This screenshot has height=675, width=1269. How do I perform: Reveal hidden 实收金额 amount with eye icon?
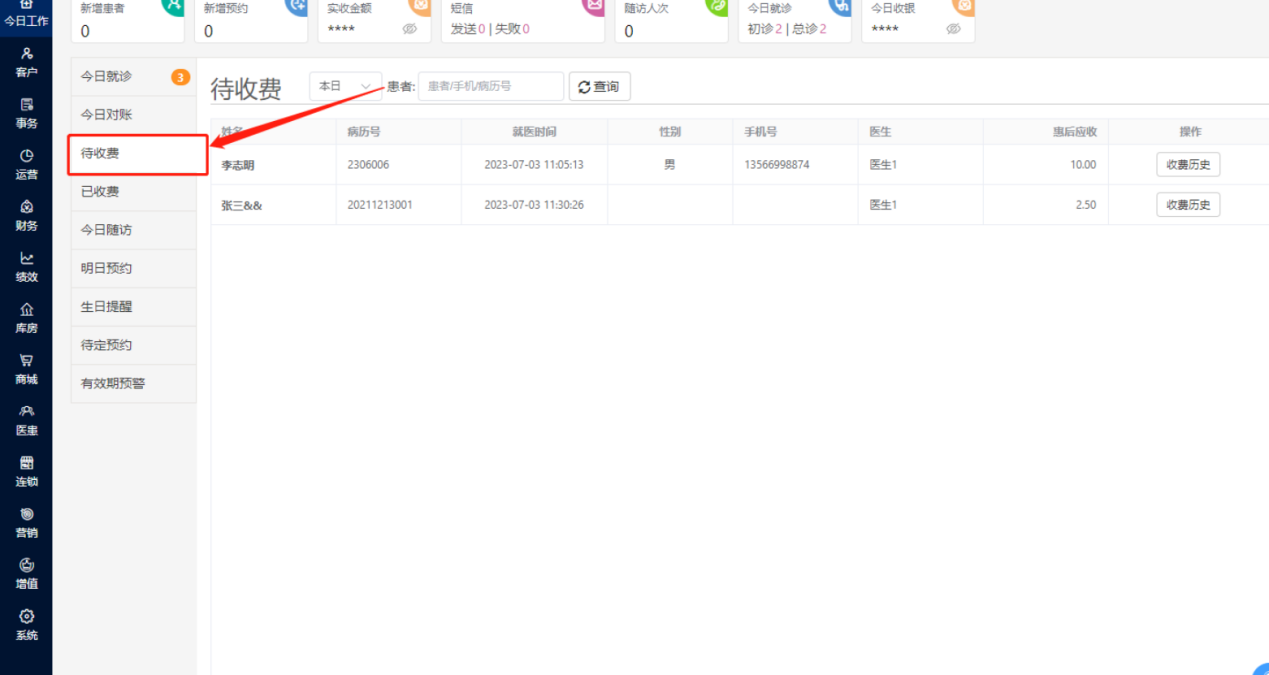[x=409, y=29]
